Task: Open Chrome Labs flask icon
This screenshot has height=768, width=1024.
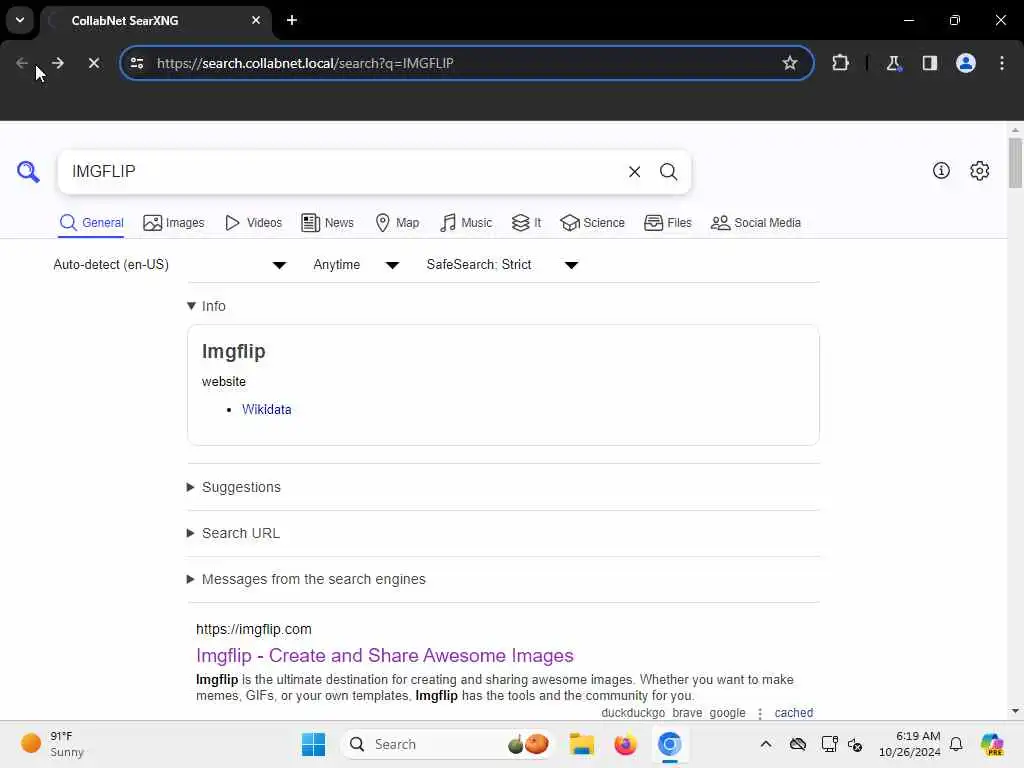Action: click(x=893, y=63)
